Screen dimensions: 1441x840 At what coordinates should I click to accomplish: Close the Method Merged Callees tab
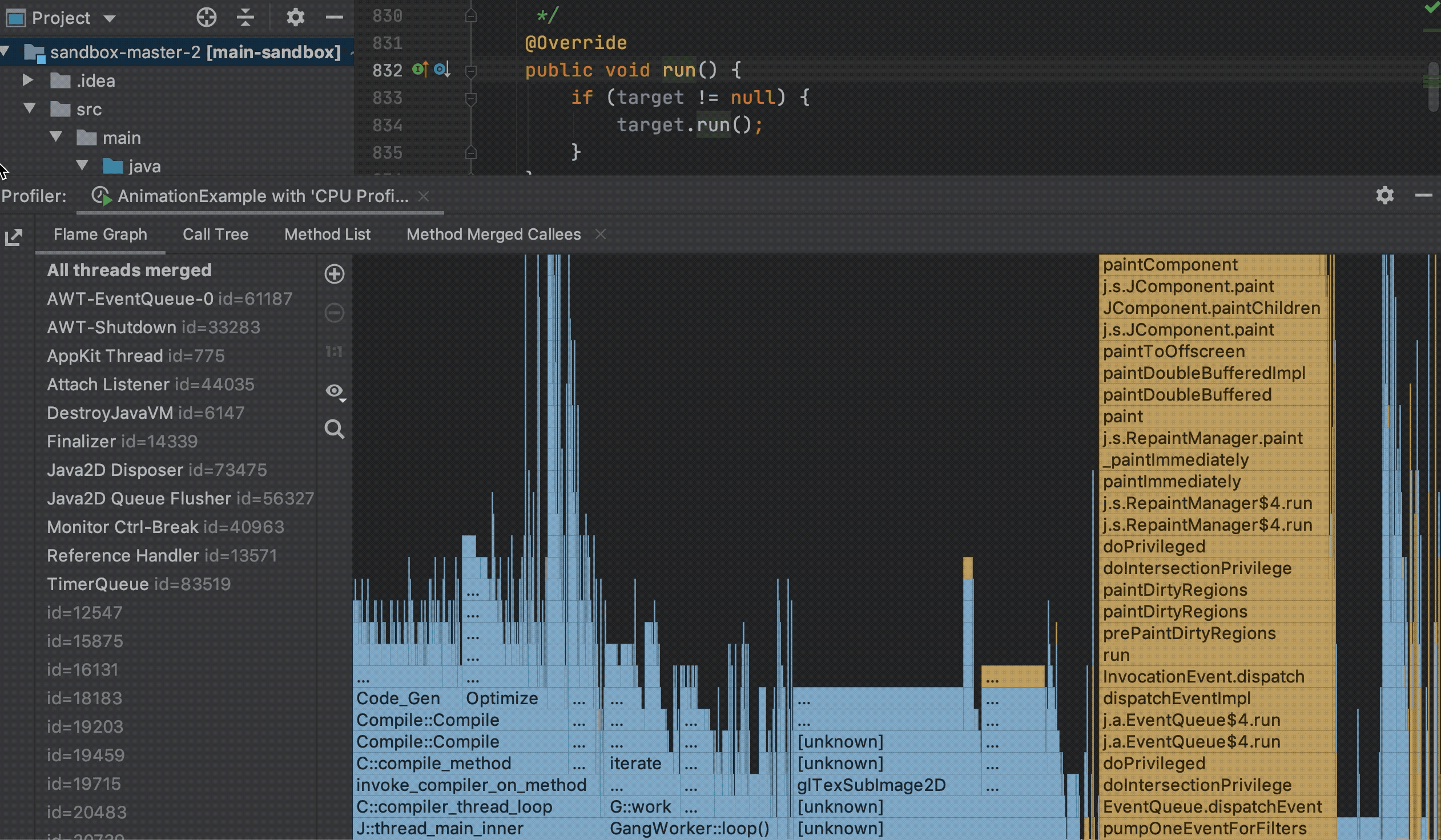click(x=601, y=234)
